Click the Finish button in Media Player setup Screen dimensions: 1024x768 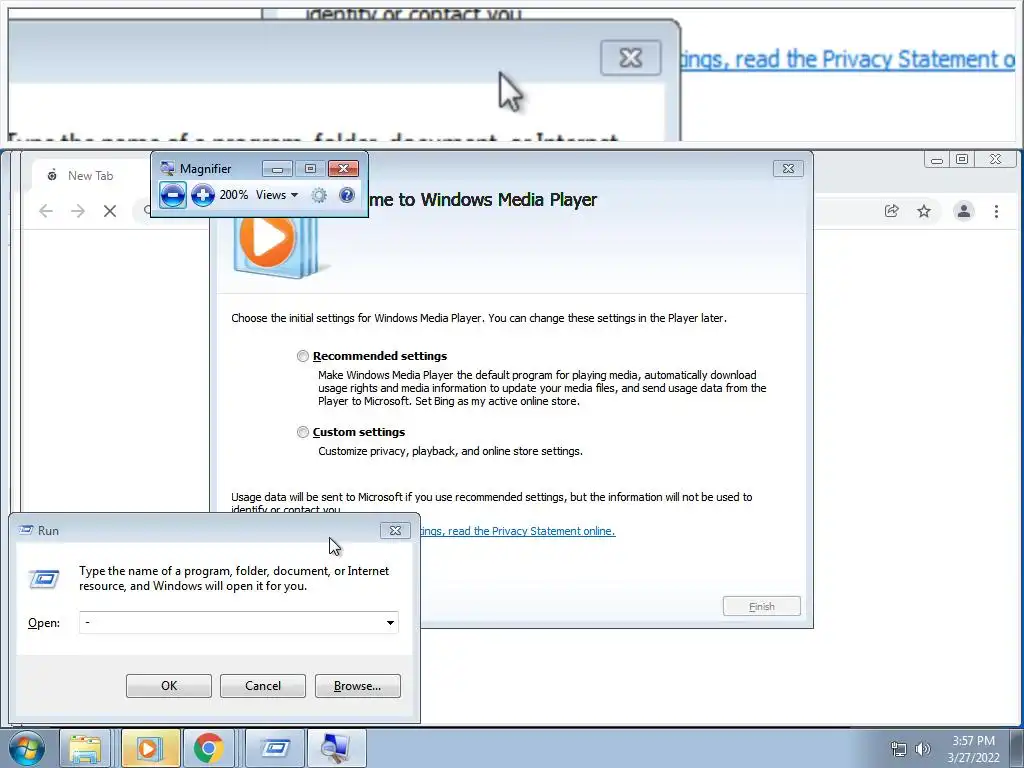(761, 606)
